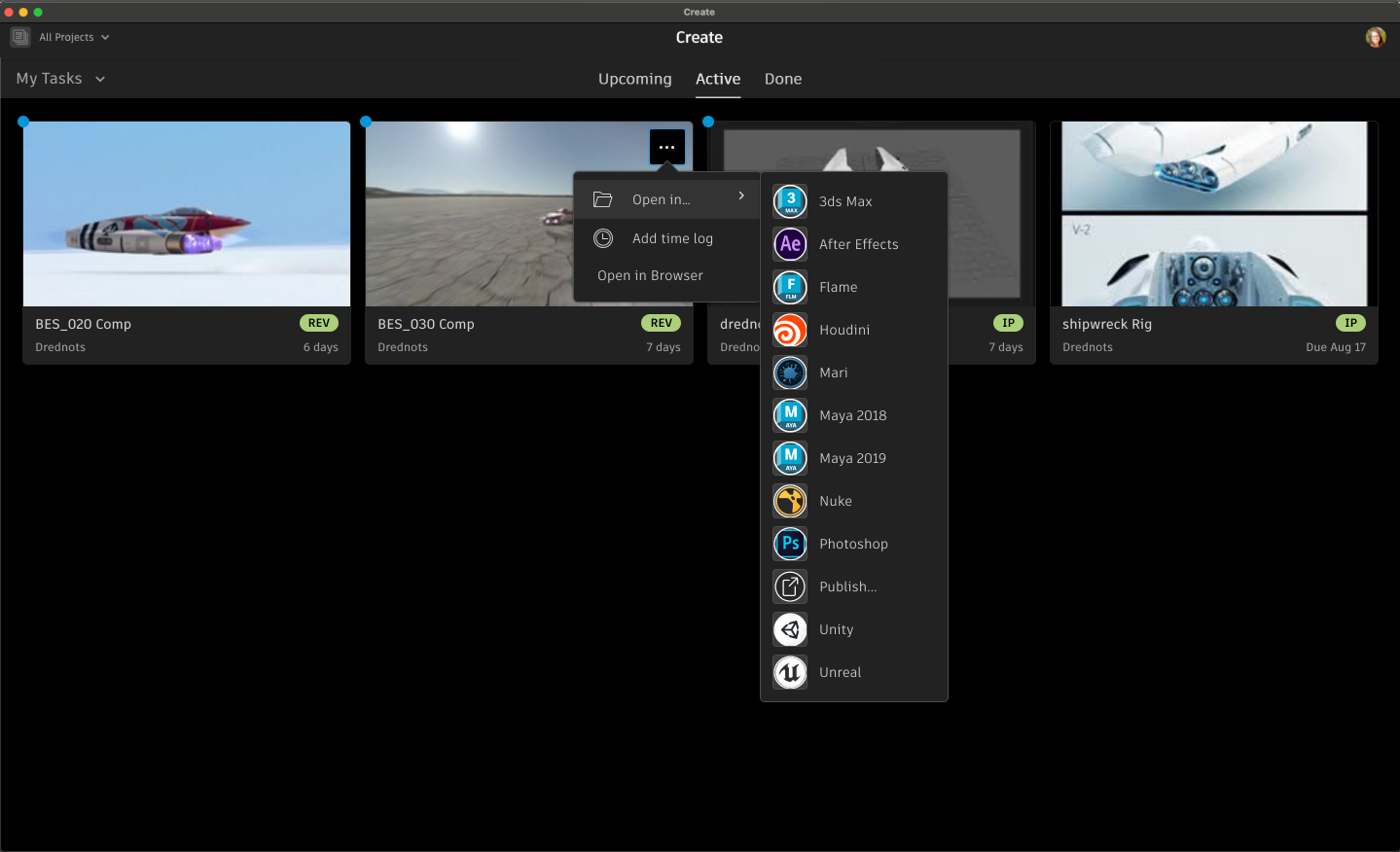
Task: Open the My Tasks dropdown
Action: pyautogui.click(x=60, y=79)
